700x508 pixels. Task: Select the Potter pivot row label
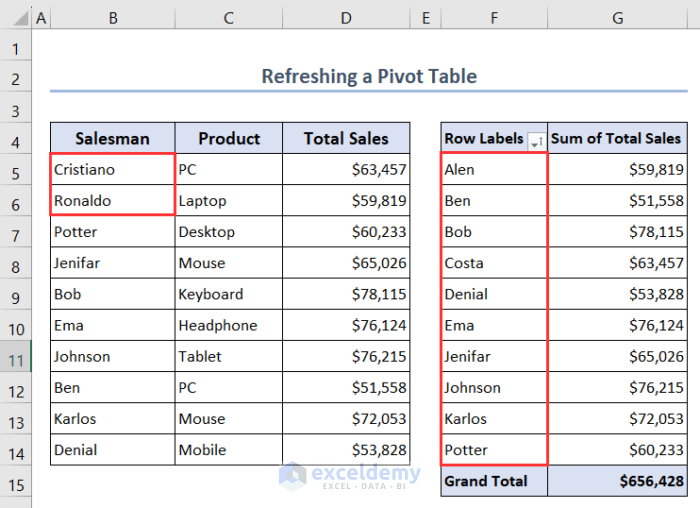tap(494, 450)
